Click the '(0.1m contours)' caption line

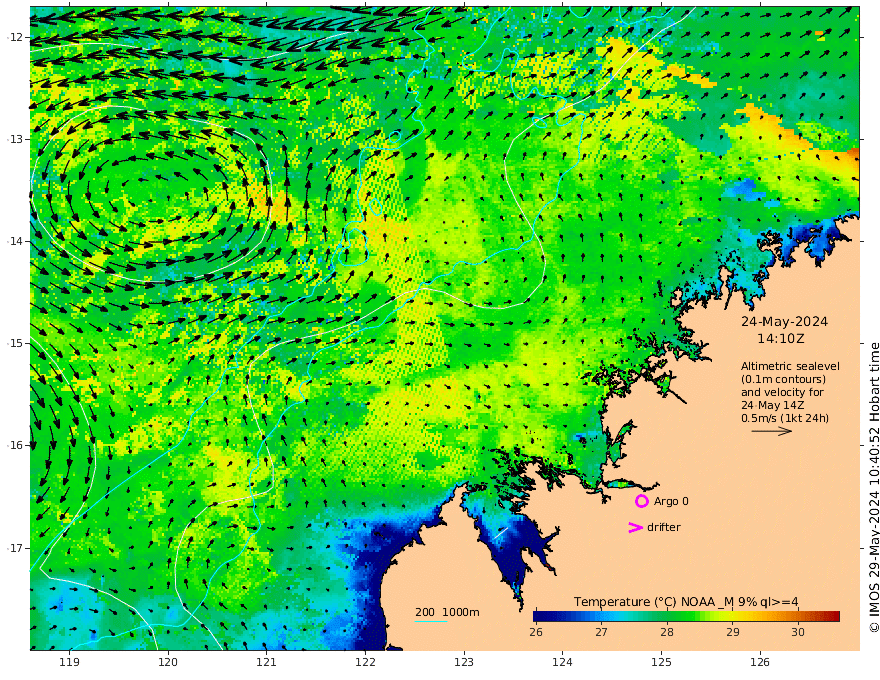(x=783, y=379)
